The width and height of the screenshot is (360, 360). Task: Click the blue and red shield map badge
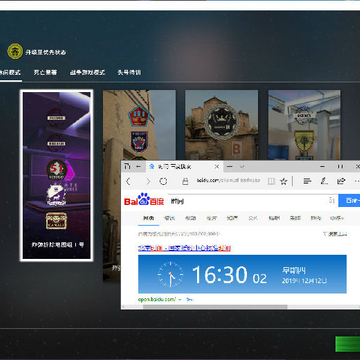click(x=139, y=142)
